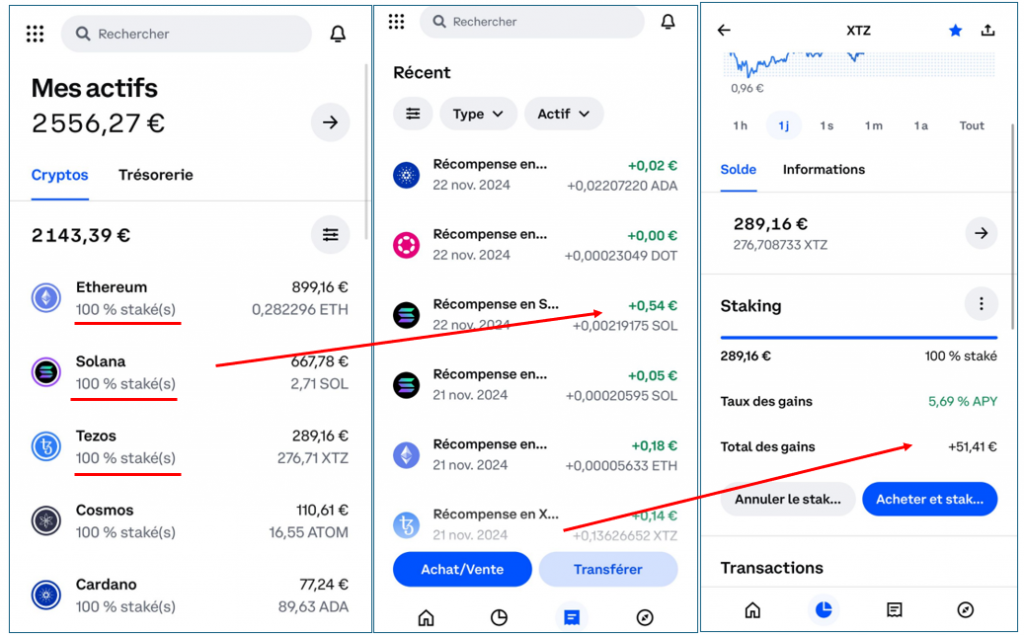Open XTZ balance details arrow
The width and height of the screenshot is (1024, 635).
pyautogui.click(x=981, y=233)
